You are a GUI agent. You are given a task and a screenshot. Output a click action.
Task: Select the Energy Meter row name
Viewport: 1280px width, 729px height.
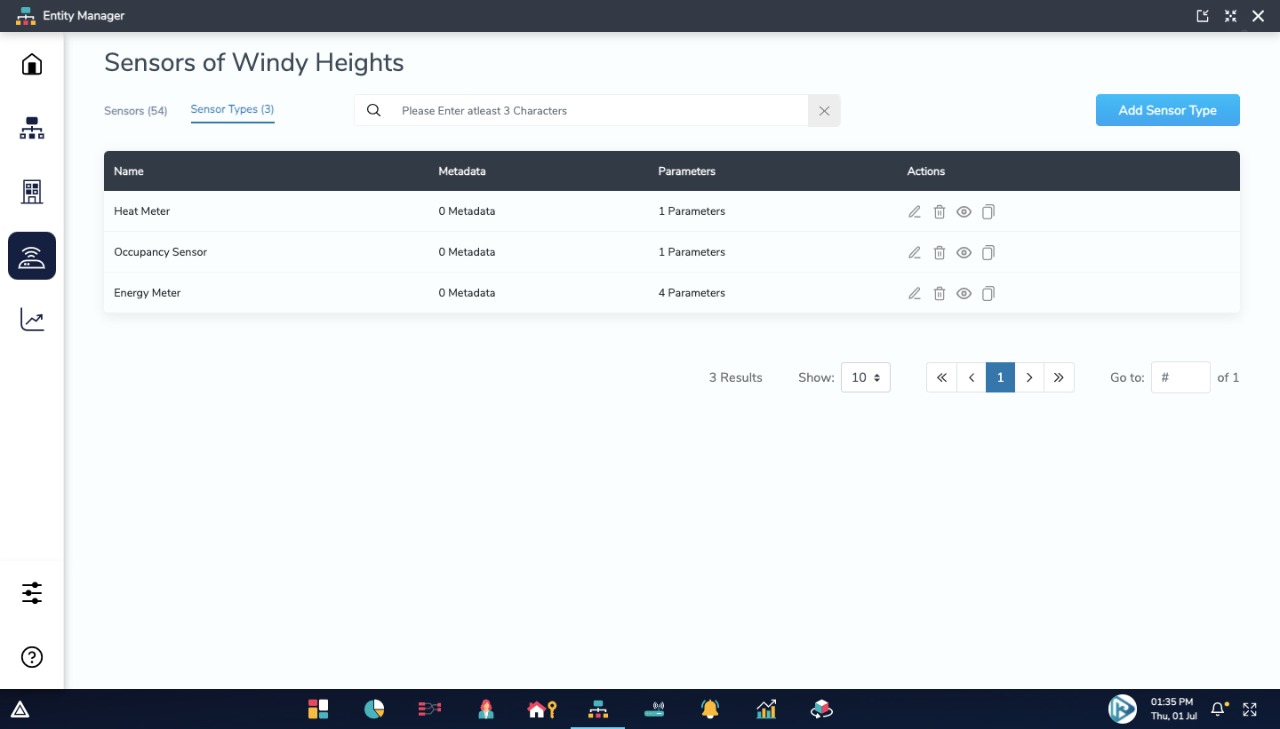(x=147, y=293)
